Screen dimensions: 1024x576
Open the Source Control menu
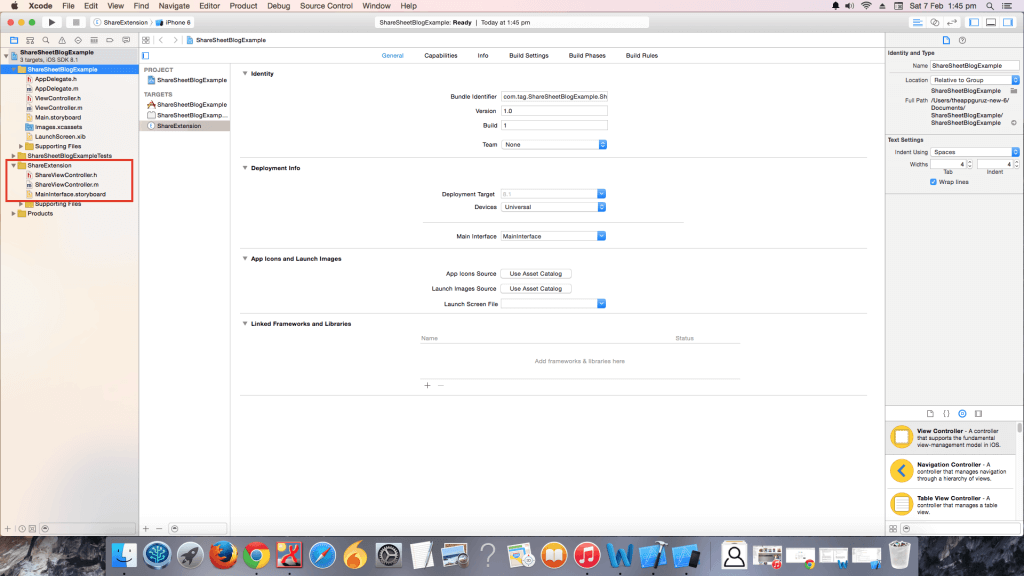pos(326,6)
